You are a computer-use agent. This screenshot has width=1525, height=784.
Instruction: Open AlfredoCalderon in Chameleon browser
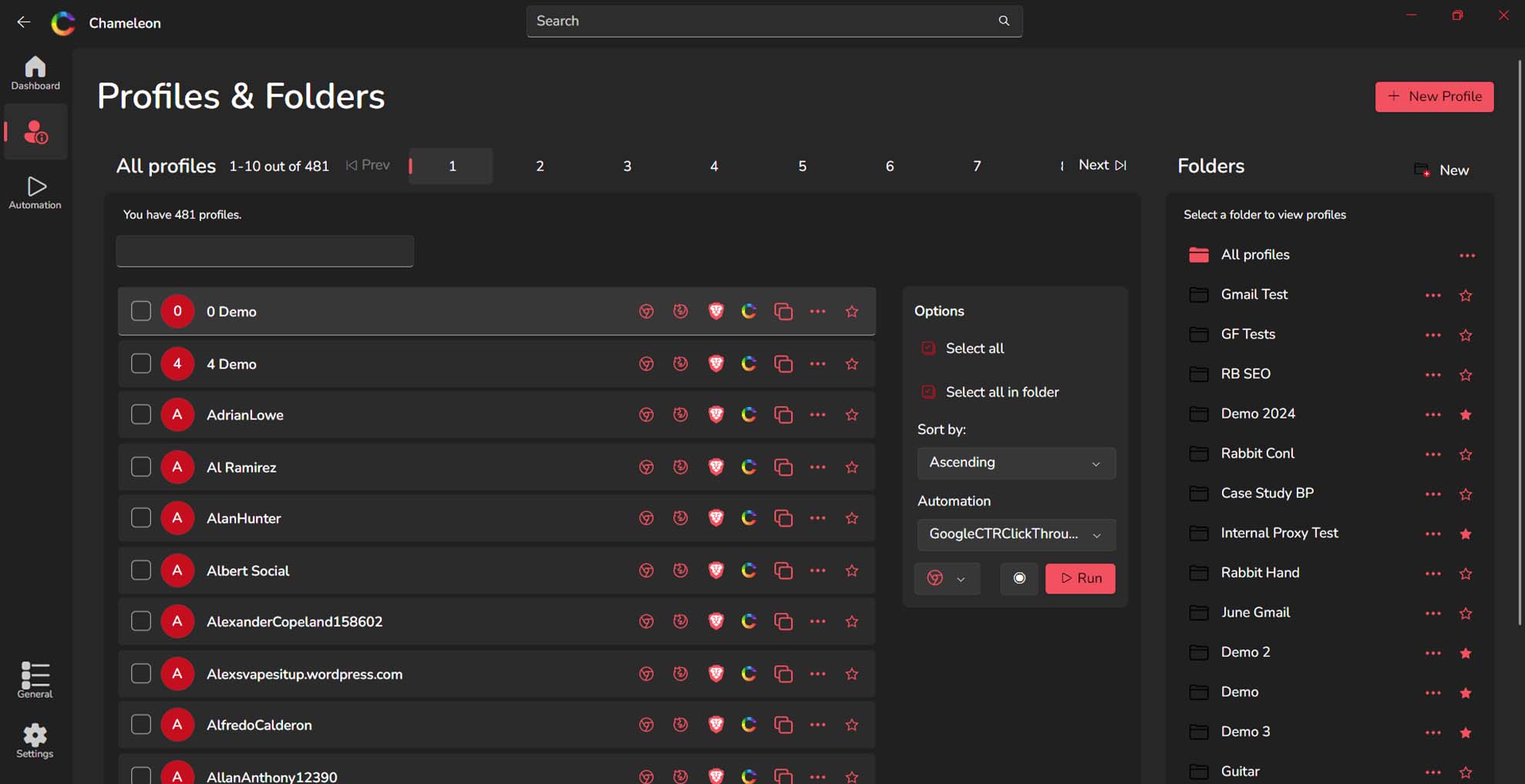tap(749, 725)
